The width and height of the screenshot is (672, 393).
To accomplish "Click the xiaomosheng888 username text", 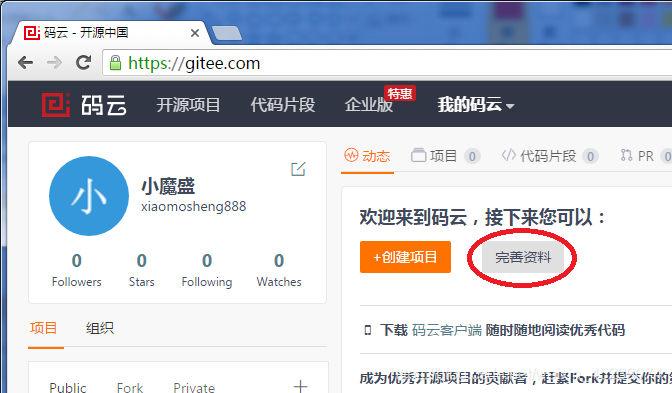I will (194, 207).
